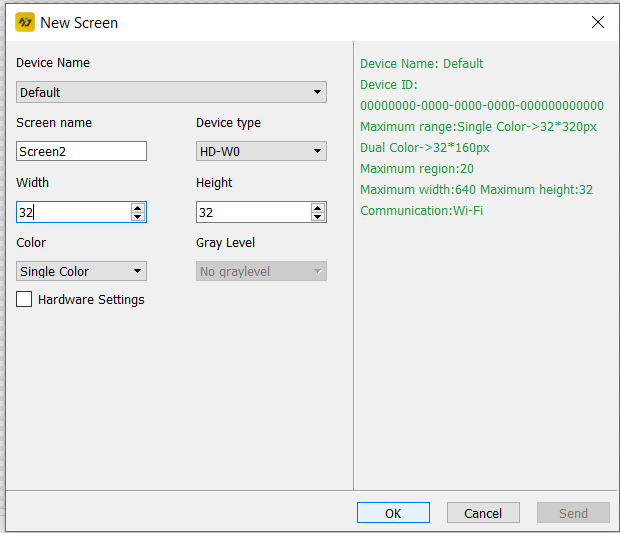Click inside the Height value field
This screenshot has width=620, height=533.
[253, 212]
